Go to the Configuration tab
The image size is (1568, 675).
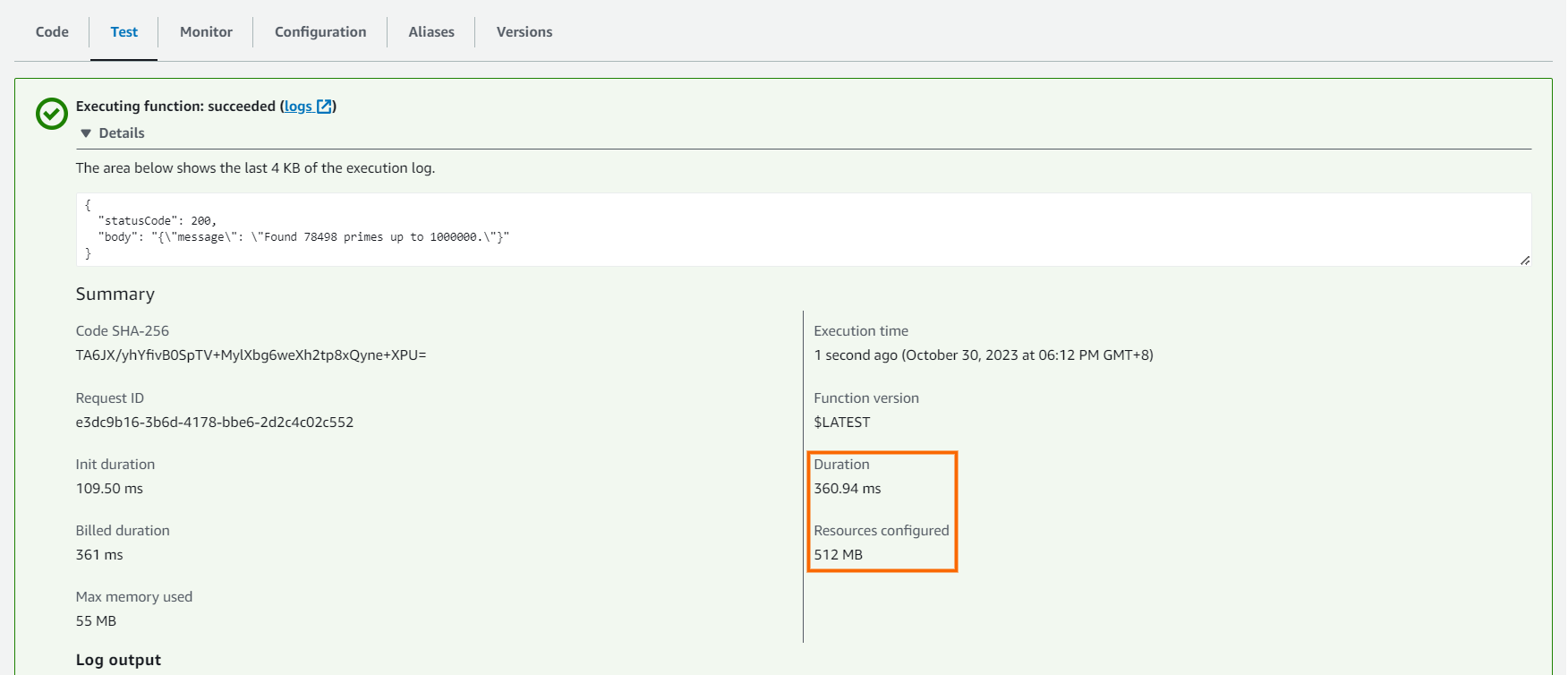(x=320, y=32)
